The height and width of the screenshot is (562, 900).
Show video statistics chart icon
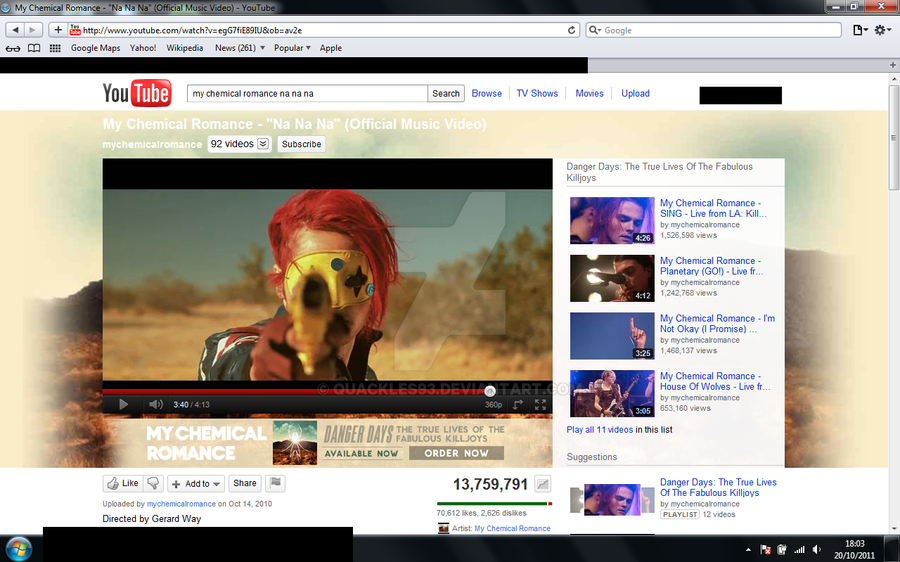pyautogui.click(x=542, y=484)
